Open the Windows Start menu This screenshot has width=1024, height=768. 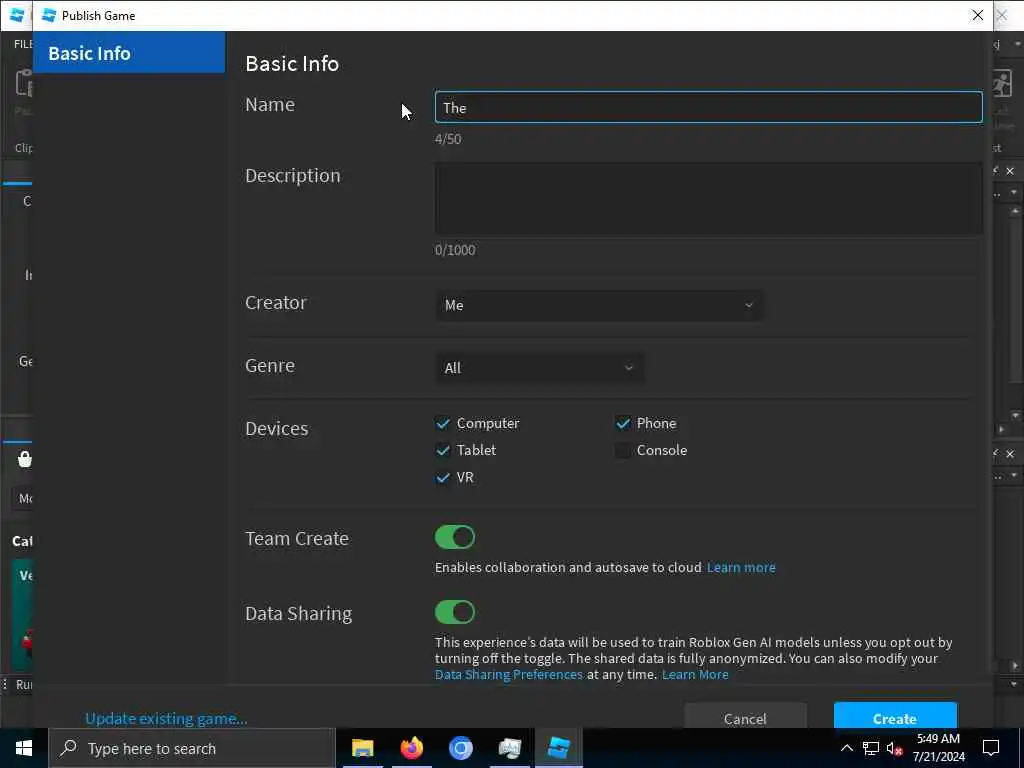pos(24,748)
